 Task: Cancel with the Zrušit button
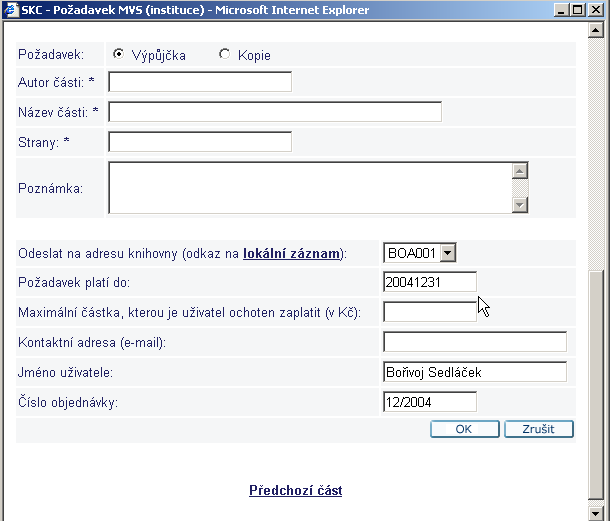[539, 429]
